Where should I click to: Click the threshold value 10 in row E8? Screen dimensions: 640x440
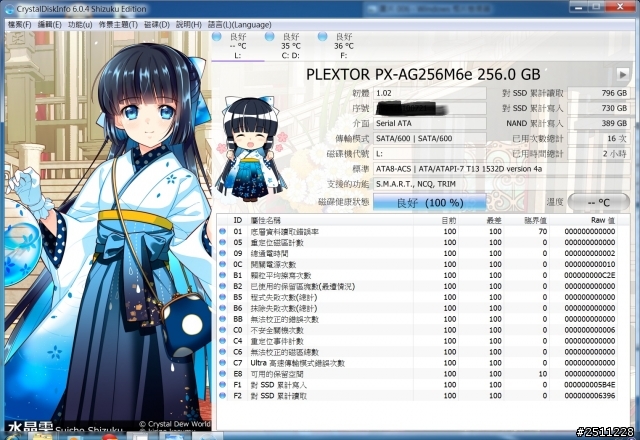[x=542, y=373]
